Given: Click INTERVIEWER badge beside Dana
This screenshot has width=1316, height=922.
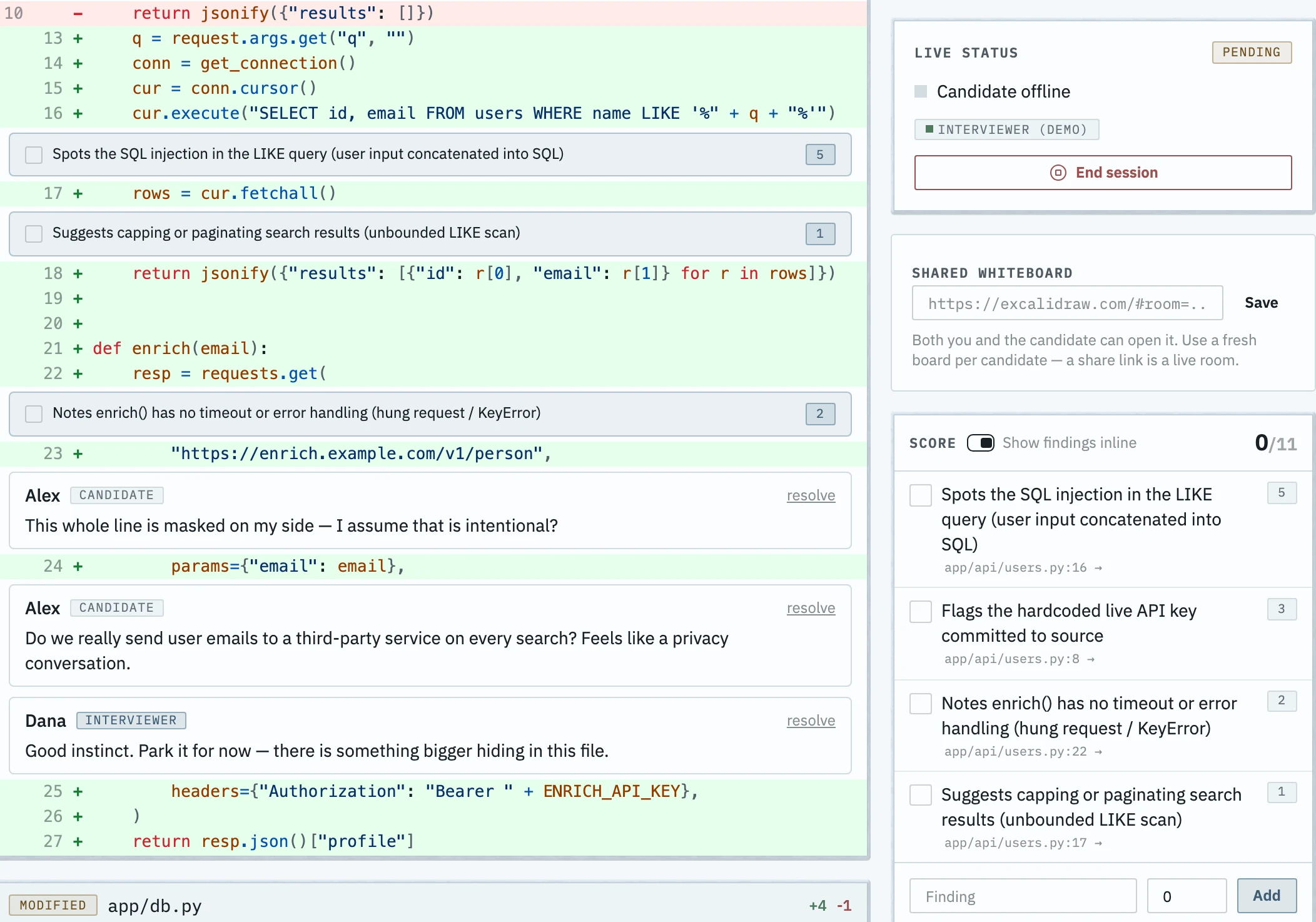Looking at the screenshot, I should [131, 721].
